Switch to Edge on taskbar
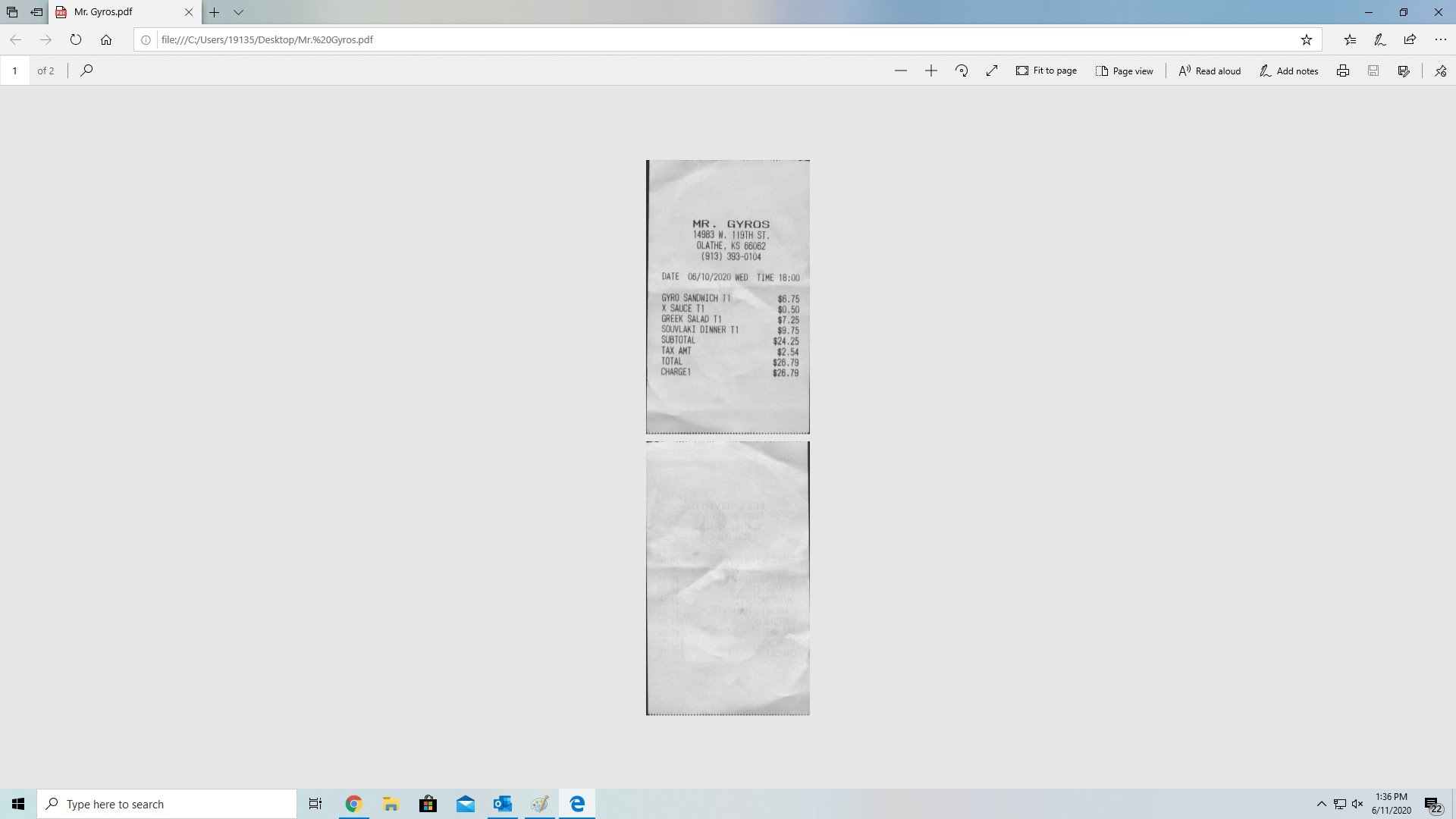Viewport: 1456px width, 819px height. click(x=577, y=804)
